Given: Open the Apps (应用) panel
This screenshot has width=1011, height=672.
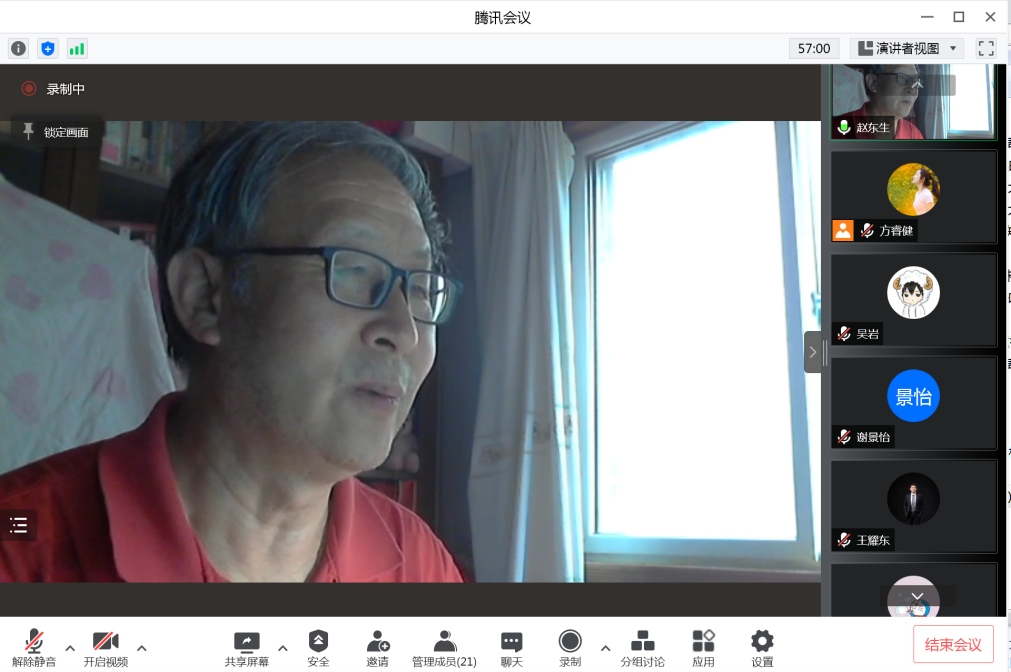Looking at the screenshot, I should pyautogui.click(x=703, y=647).
